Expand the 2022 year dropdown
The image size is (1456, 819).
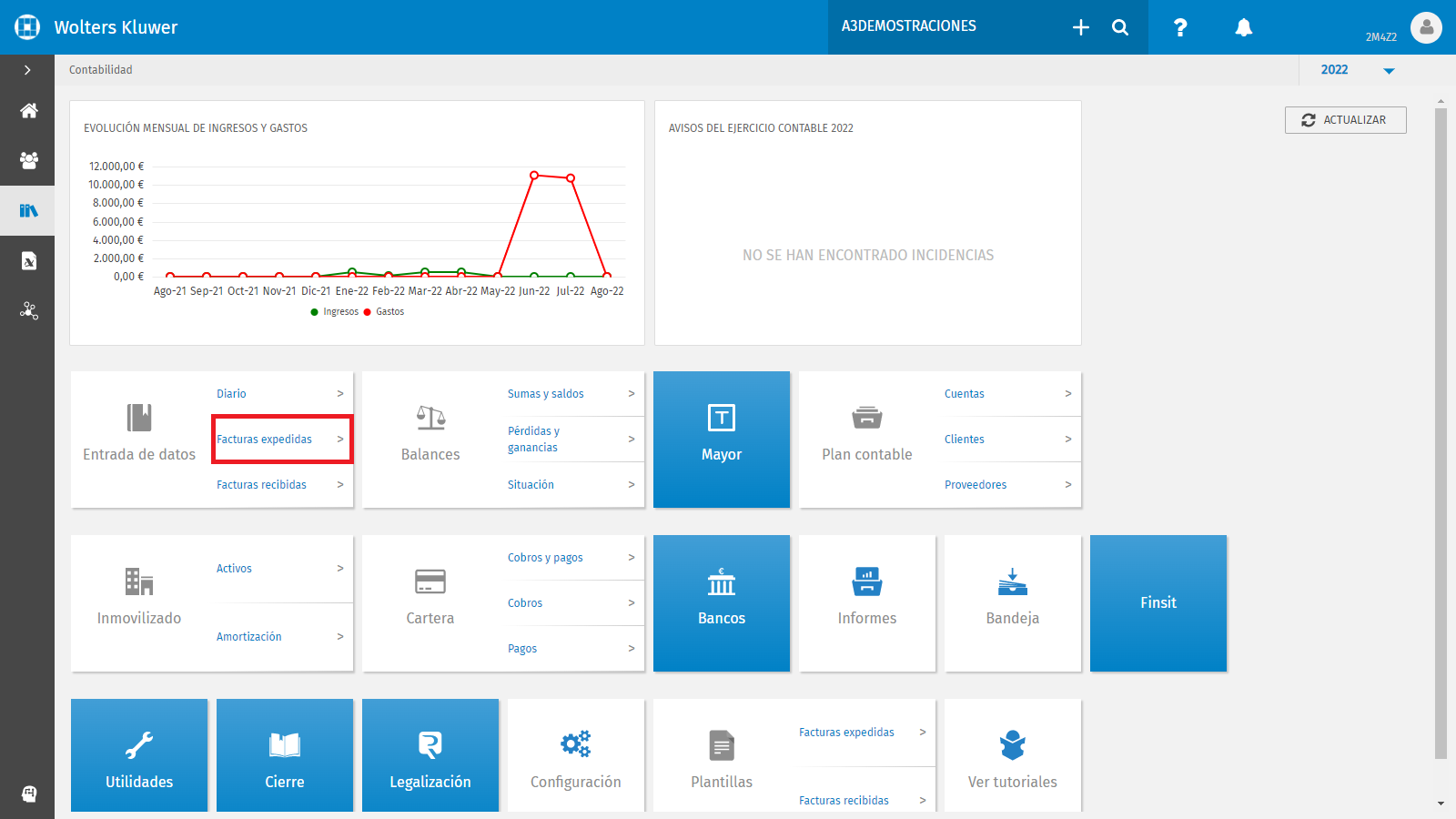pos(1358,70)
